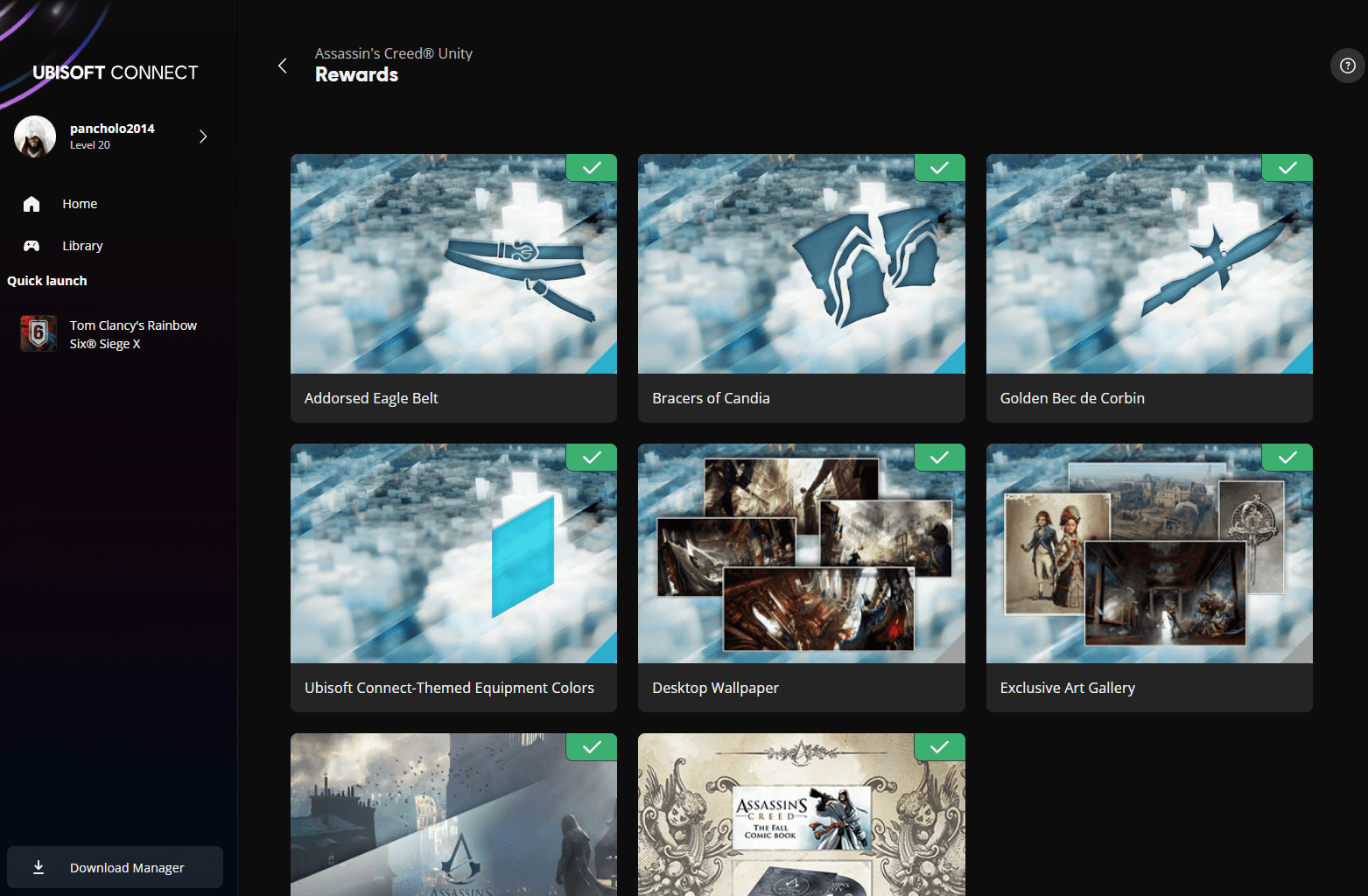Click the Ubisoft Connect logo
This screenshot has height=896, width=1368.
115,73
